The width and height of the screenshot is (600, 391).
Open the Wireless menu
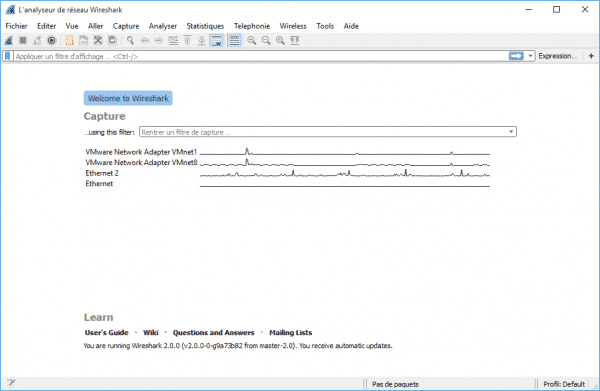(x=293, y=26)
